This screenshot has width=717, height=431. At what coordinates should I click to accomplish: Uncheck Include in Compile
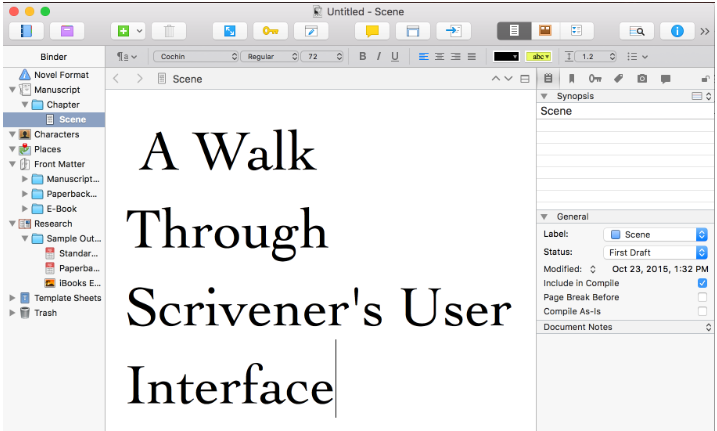click(702, 283)
